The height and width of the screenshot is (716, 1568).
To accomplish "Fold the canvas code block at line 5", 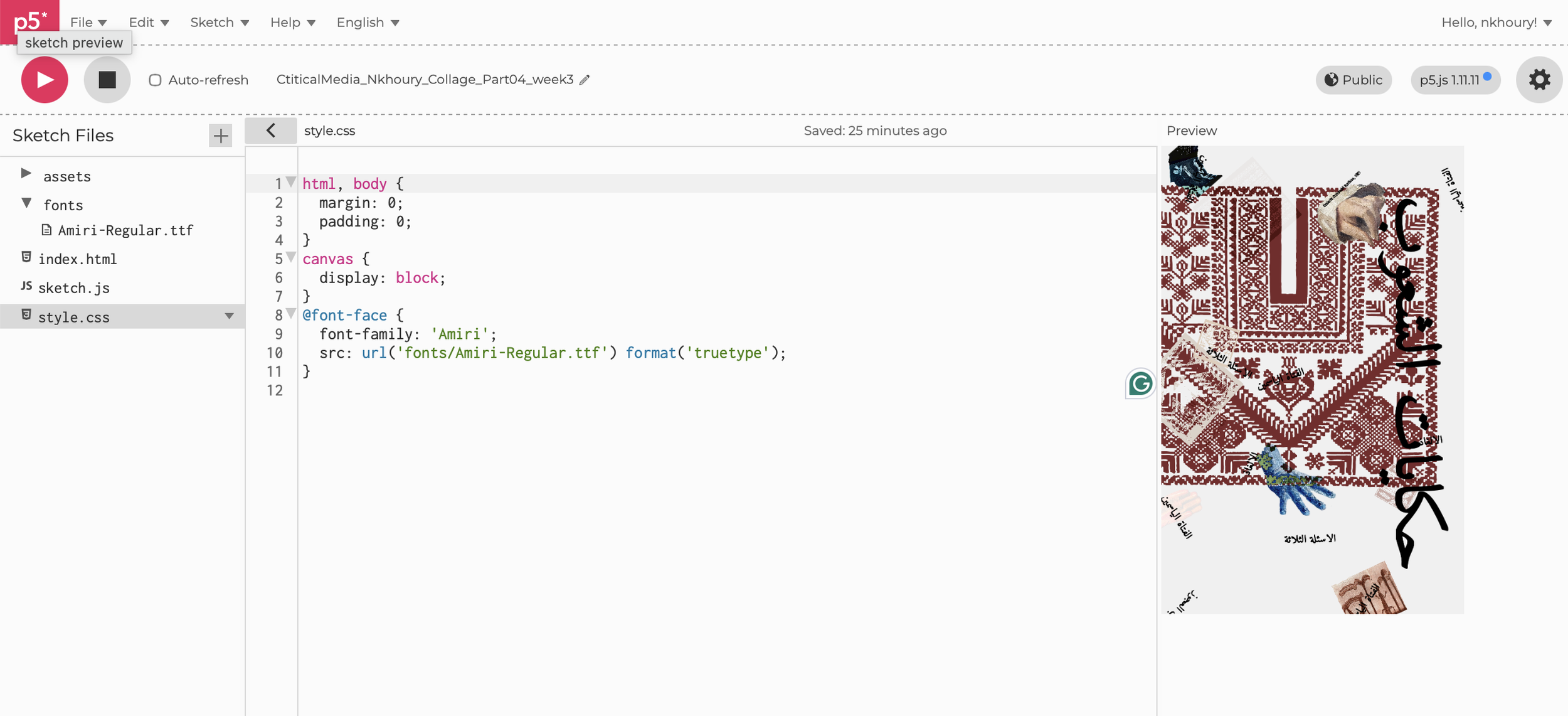I will (291, 257).
